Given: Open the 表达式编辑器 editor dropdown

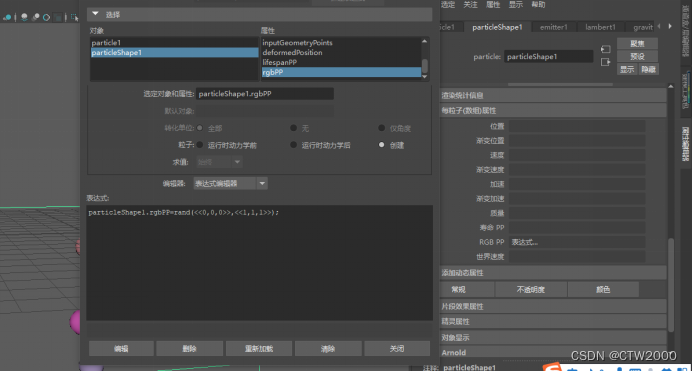Looking at the screenshot, I should (x=230, y=184).
